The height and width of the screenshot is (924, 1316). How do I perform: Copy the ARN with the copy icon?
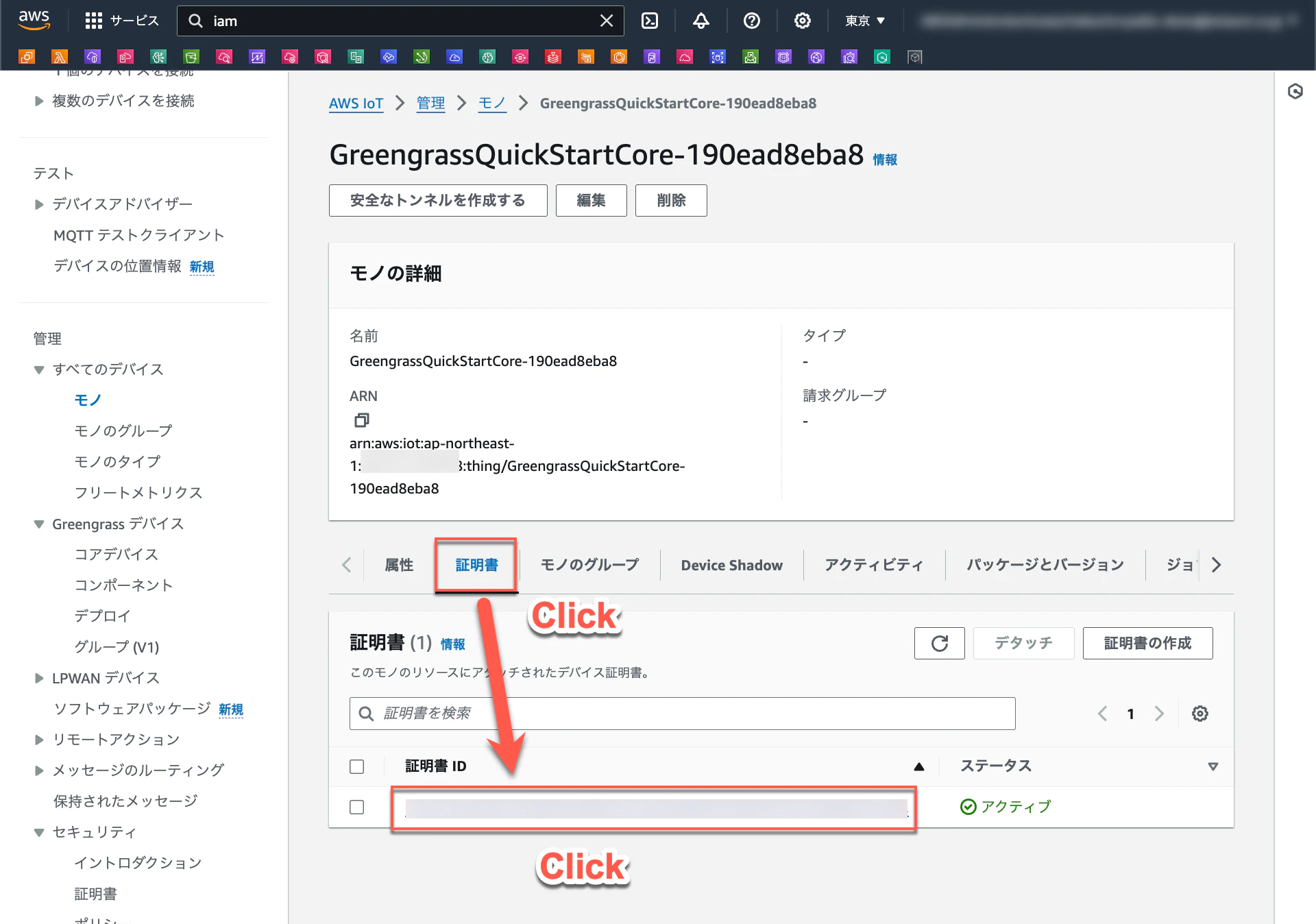(x=362, y=420)
